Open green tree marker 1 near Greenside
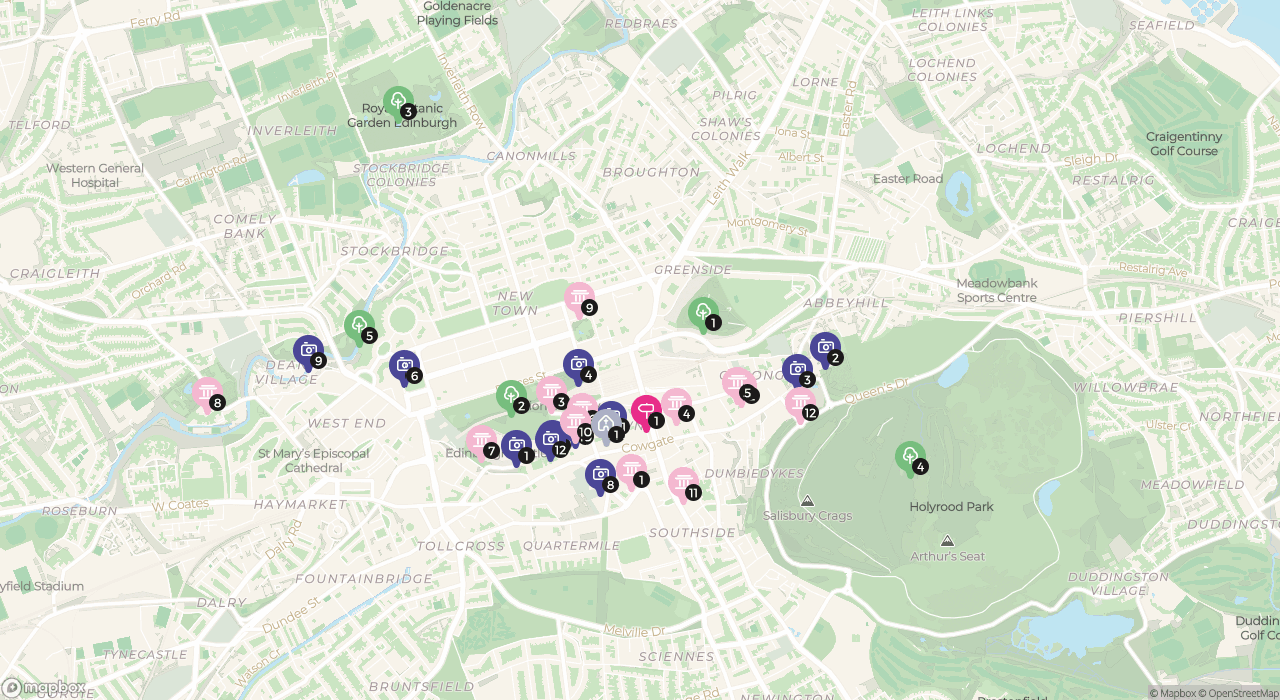Image resolution: width=1280 pixels, height=700 pixels. (703, 312)
